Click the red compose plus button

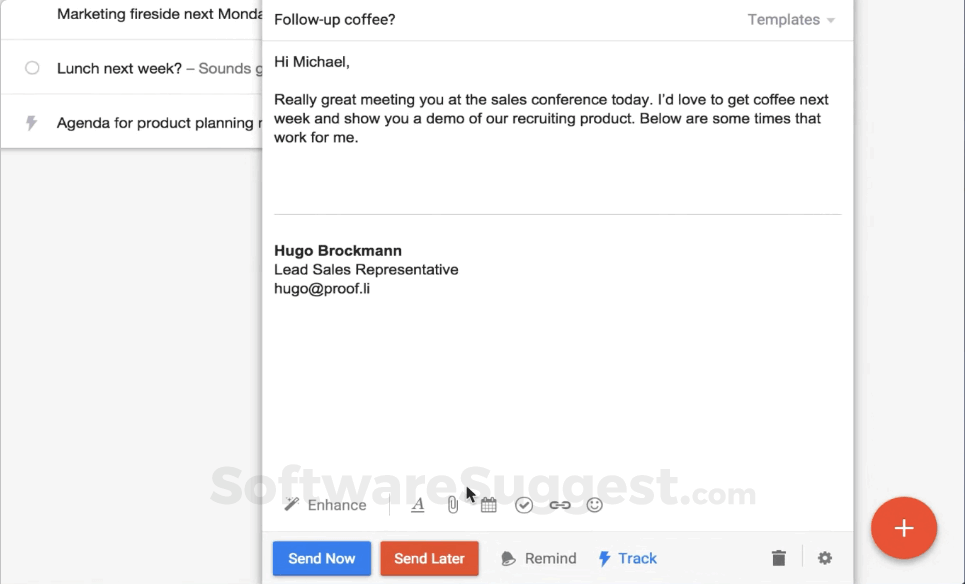click(x=903, y=527)
